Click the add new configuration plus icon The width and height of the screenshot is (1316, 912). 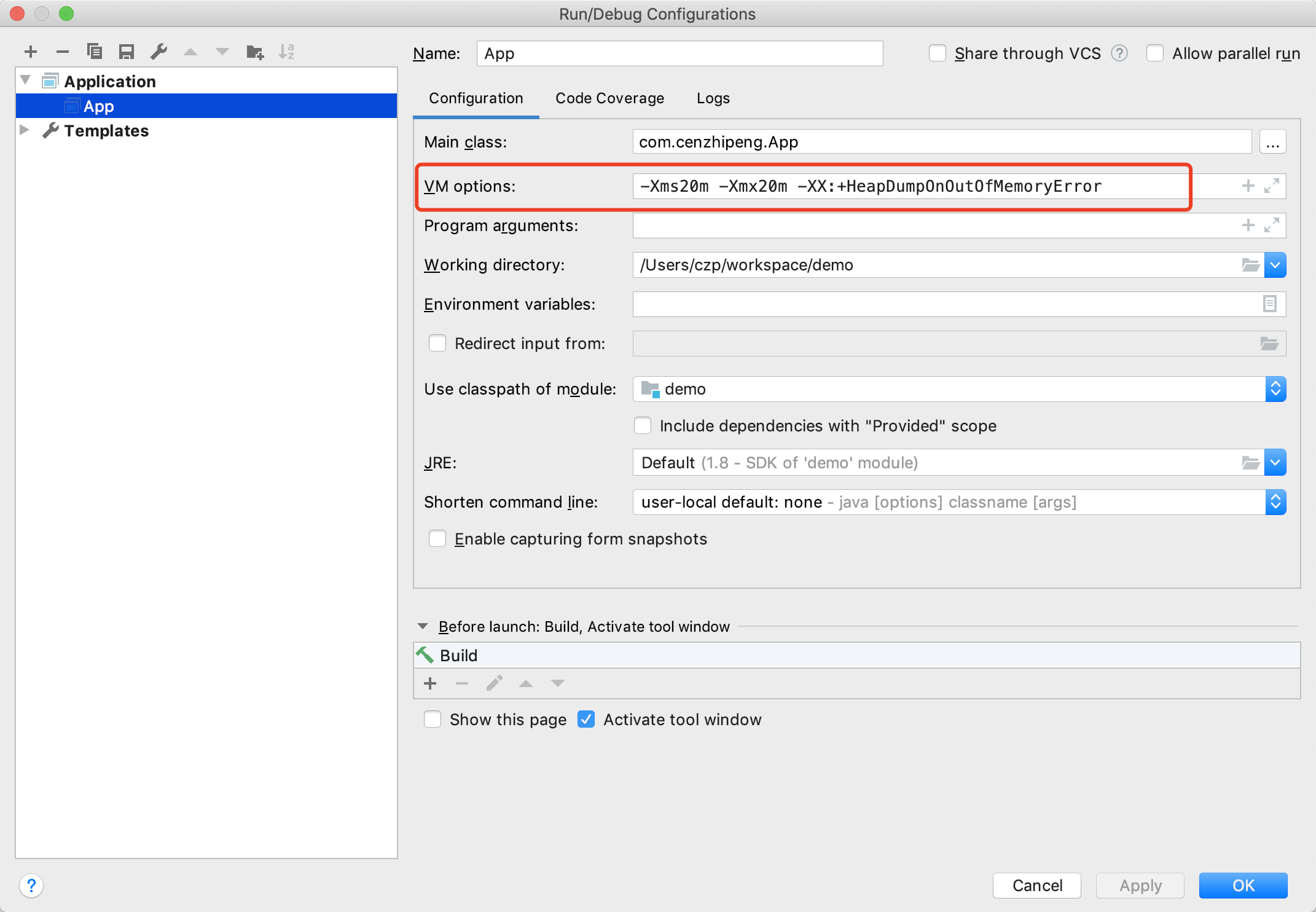point(31,52)
